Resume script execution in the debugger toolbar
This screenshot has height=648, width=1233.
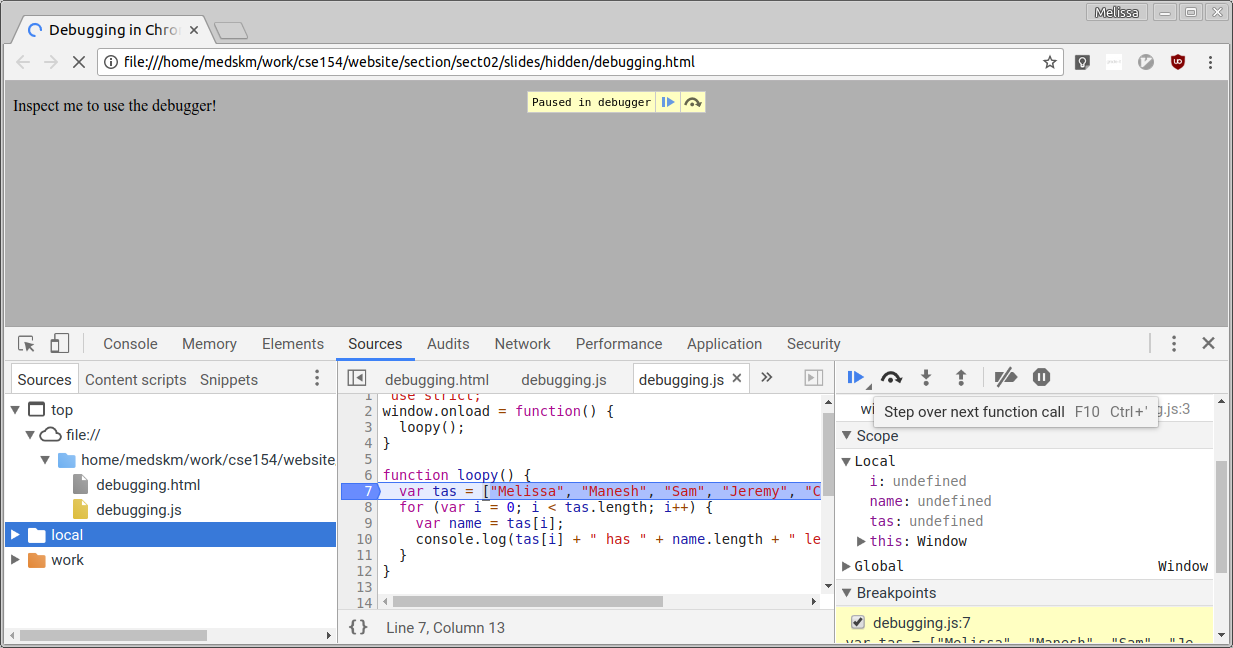(x=856, y=377)
